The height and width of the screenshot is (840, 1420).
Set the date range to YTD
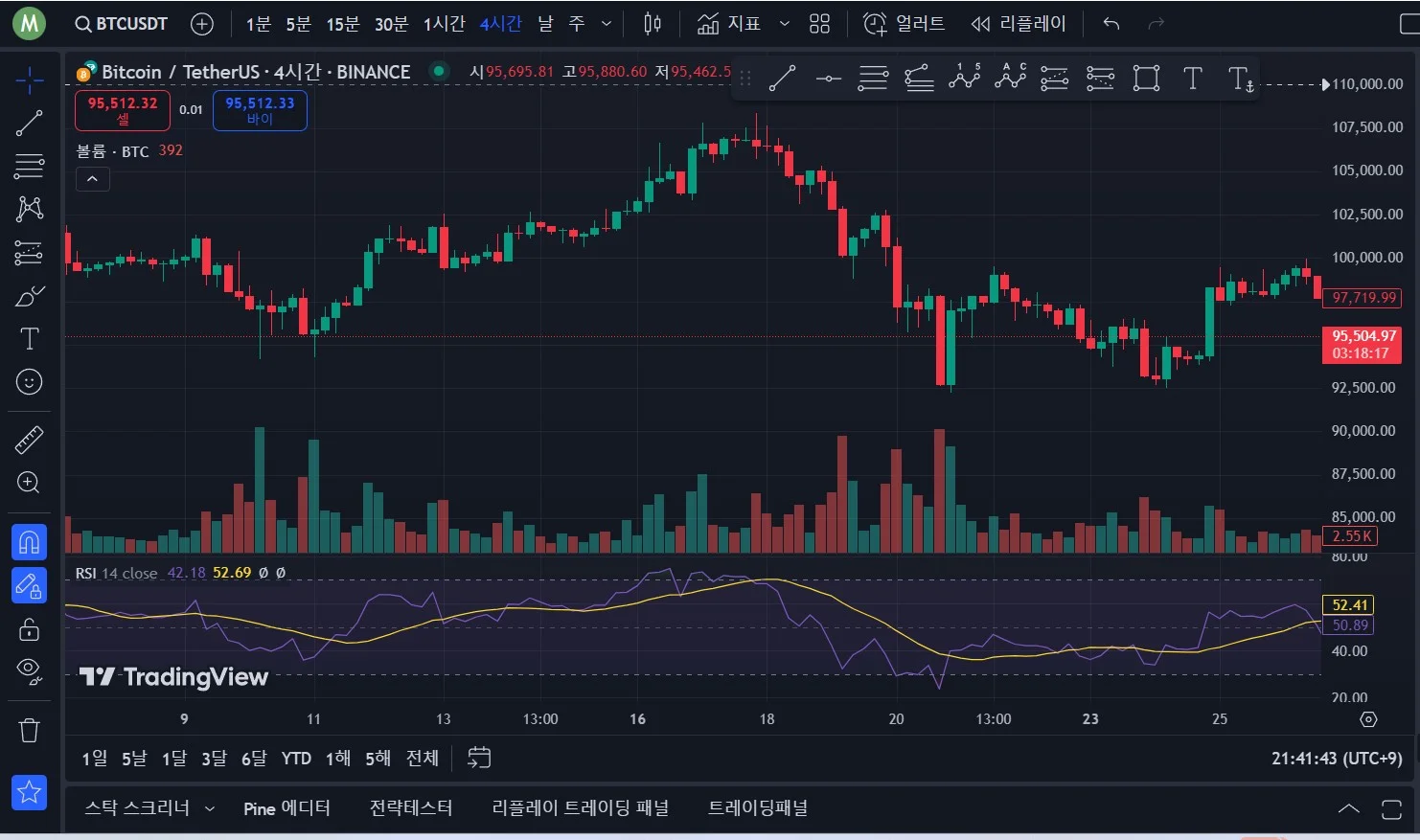tap(296, 759)
